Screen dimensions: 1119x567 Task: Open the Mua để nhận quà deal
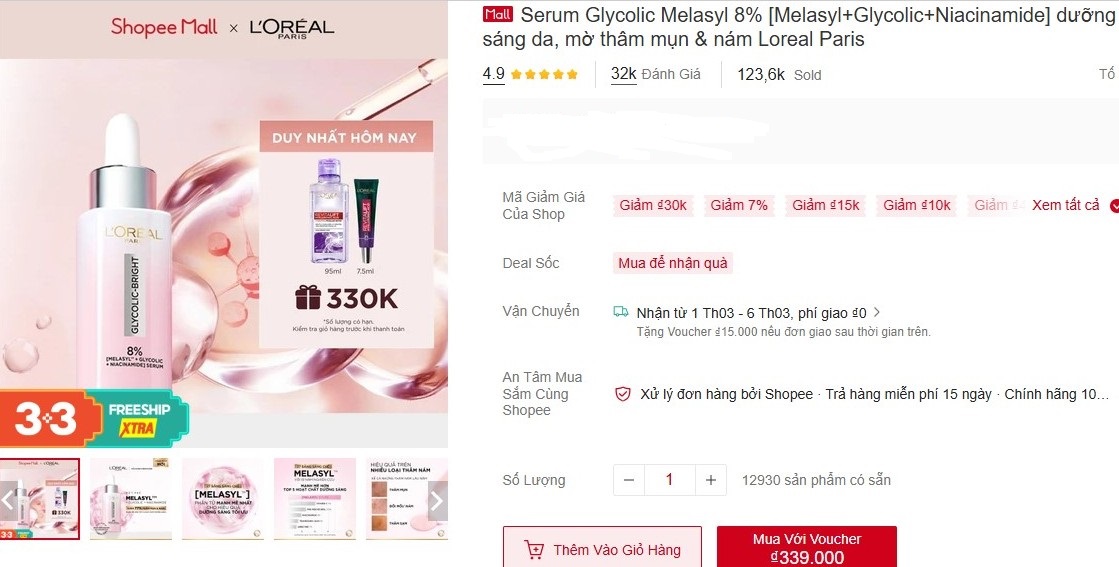pos(673,263)
